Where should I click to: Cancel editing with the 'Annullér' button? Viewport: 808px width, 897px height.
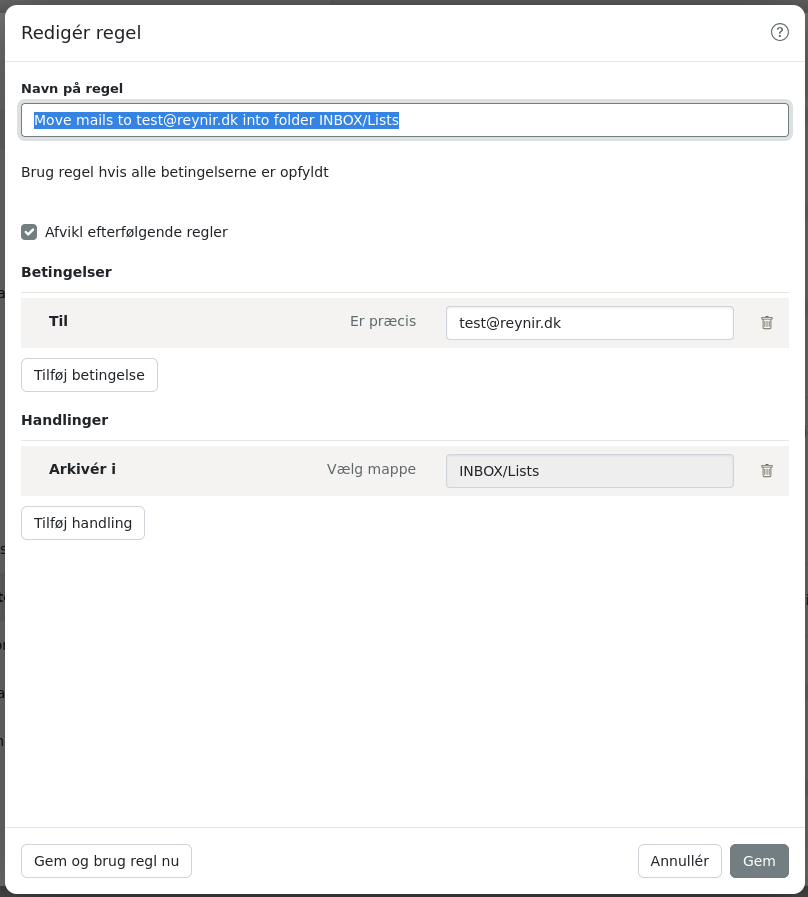680,861
